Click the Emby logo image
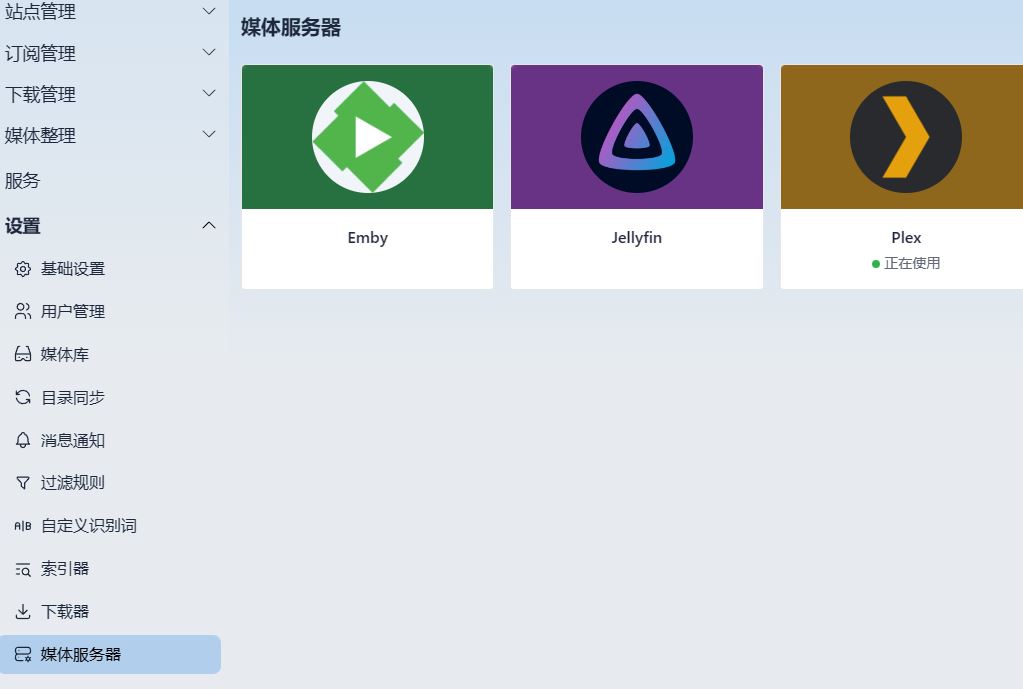Viewport: 1023px width, 689px height. [368, 137]
